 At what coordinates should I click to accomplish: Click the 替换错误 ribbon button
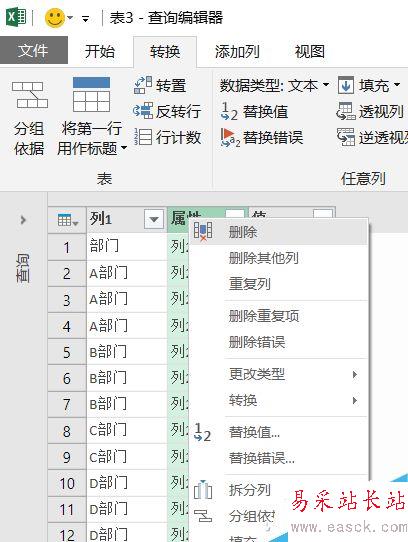(262, 138)
